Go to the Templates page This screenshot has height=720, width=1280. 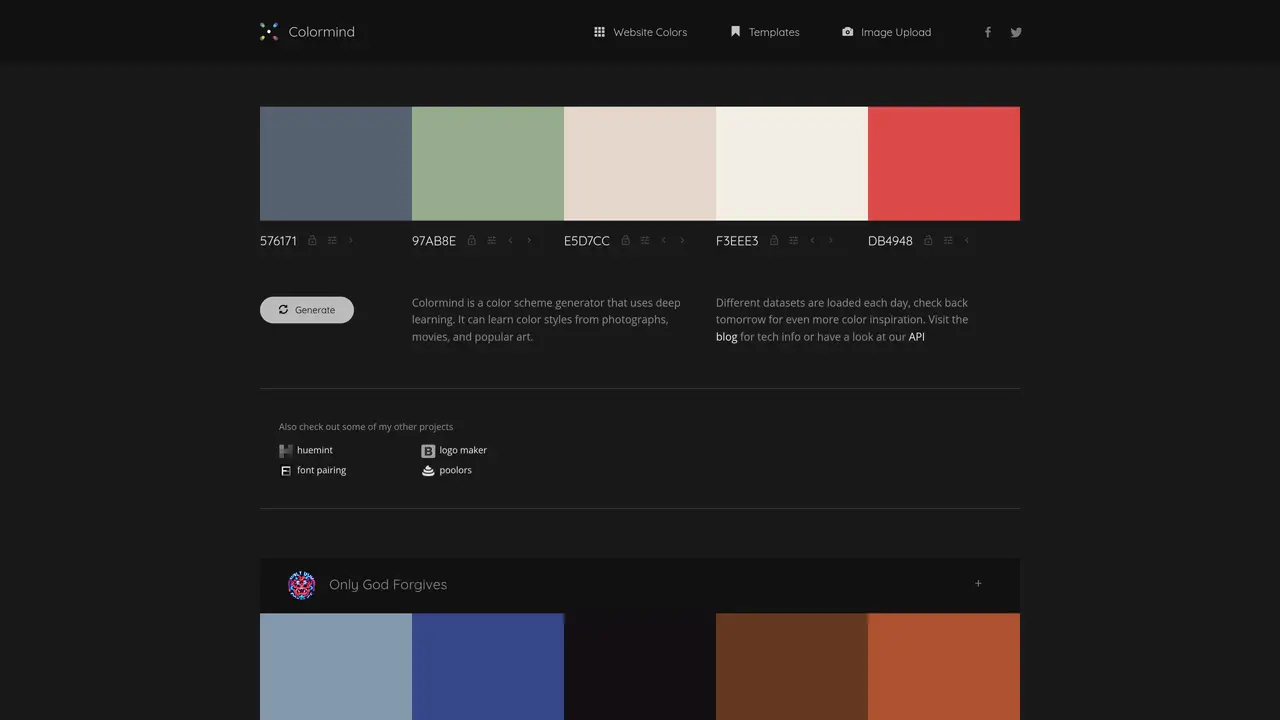pyautogui.click(x=765, y=32)
